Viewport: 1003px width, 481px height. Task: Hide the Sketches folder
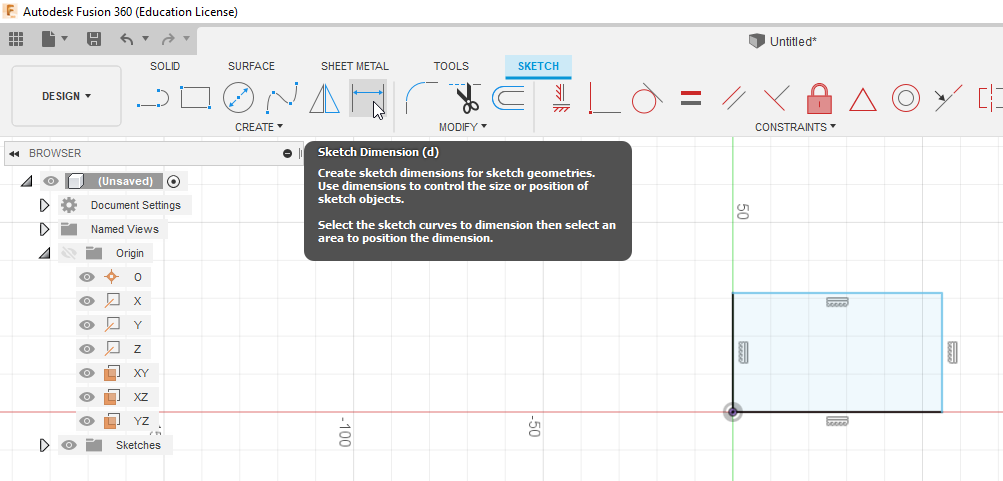[68, 445]
